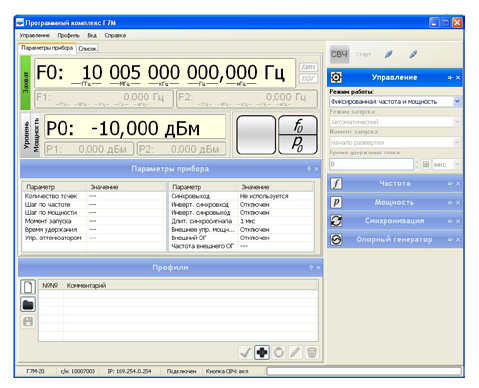The height and width of the screenshot is (388, 479).
Task: Click the P0 power display
Action: [135, 127]
